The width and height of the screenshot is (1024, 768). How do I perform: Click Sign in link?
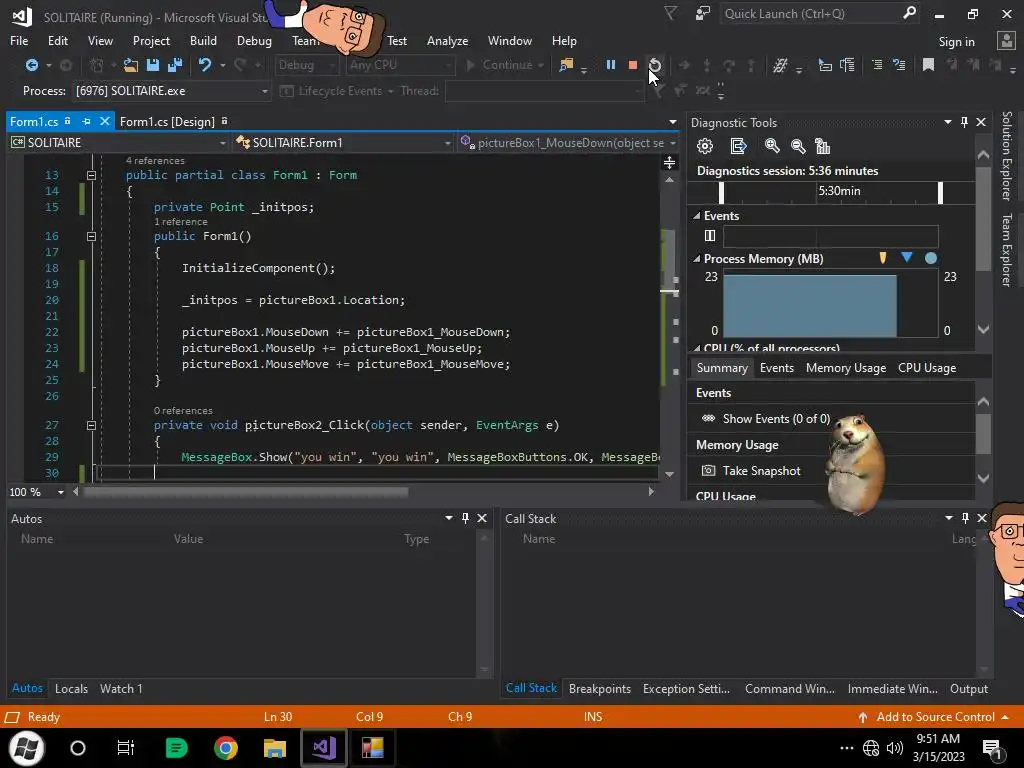[x=956, y=42]
